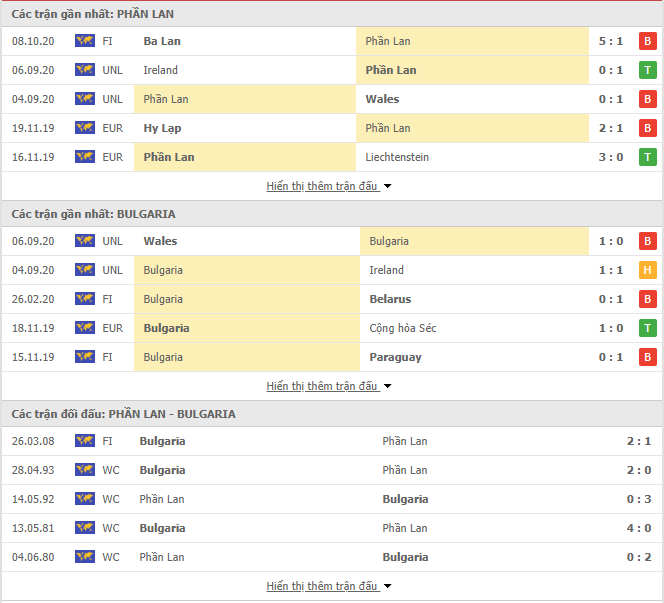Select the Hy Lạp vs Phần Lan match row
The image size is (664, 603).
(332, 128)
